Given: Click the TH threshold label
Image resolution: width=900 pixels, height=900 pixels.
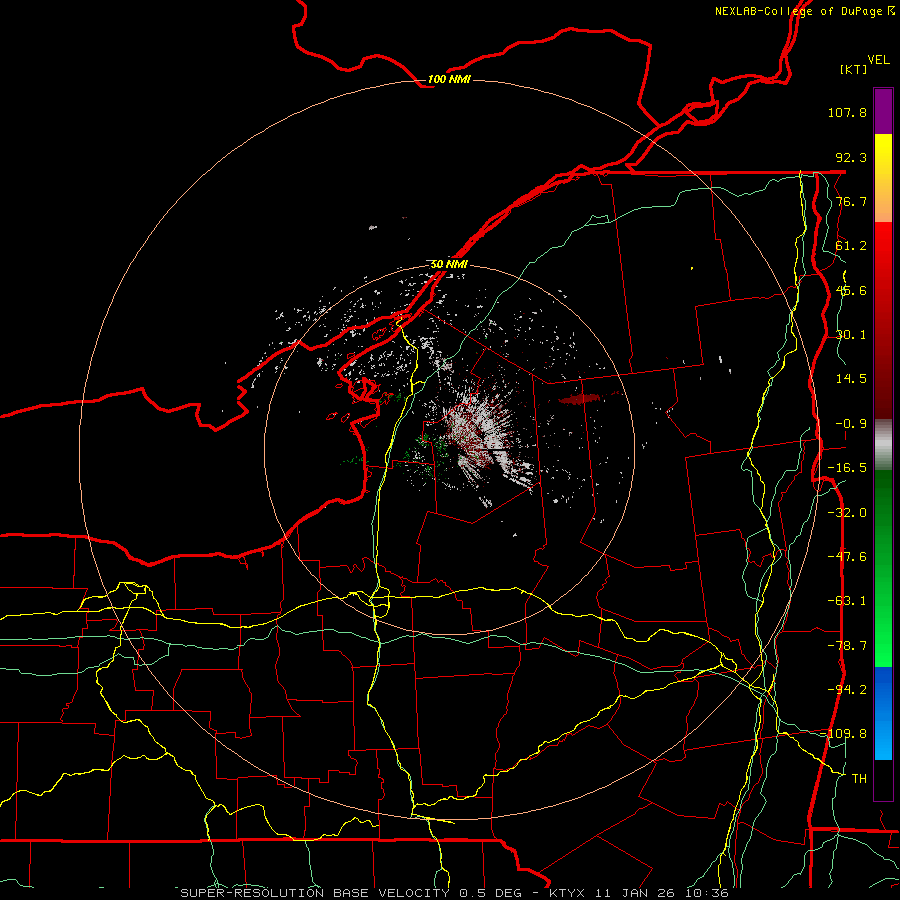Looking at the screenshot, I should click(x=859, y=779).
